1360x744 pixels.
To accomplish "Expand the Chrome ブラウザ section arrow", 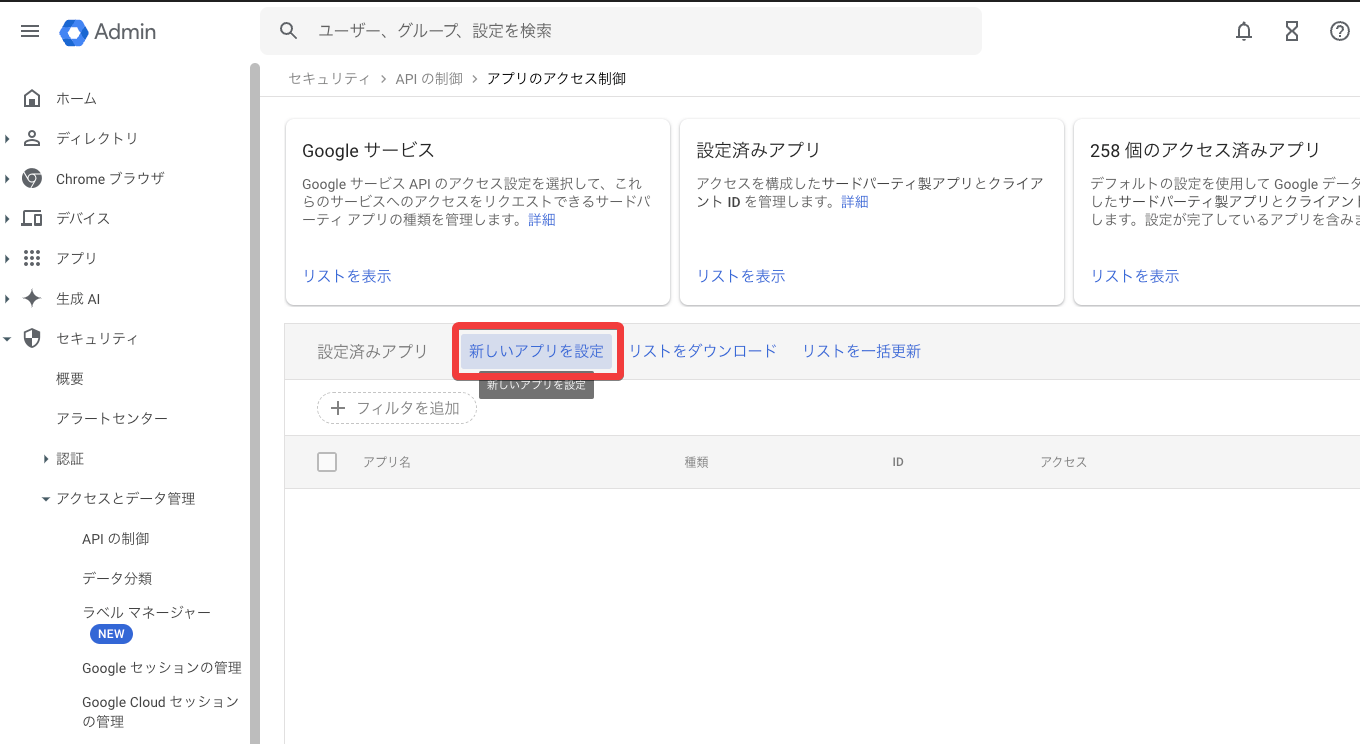I will tap(7, 178).
